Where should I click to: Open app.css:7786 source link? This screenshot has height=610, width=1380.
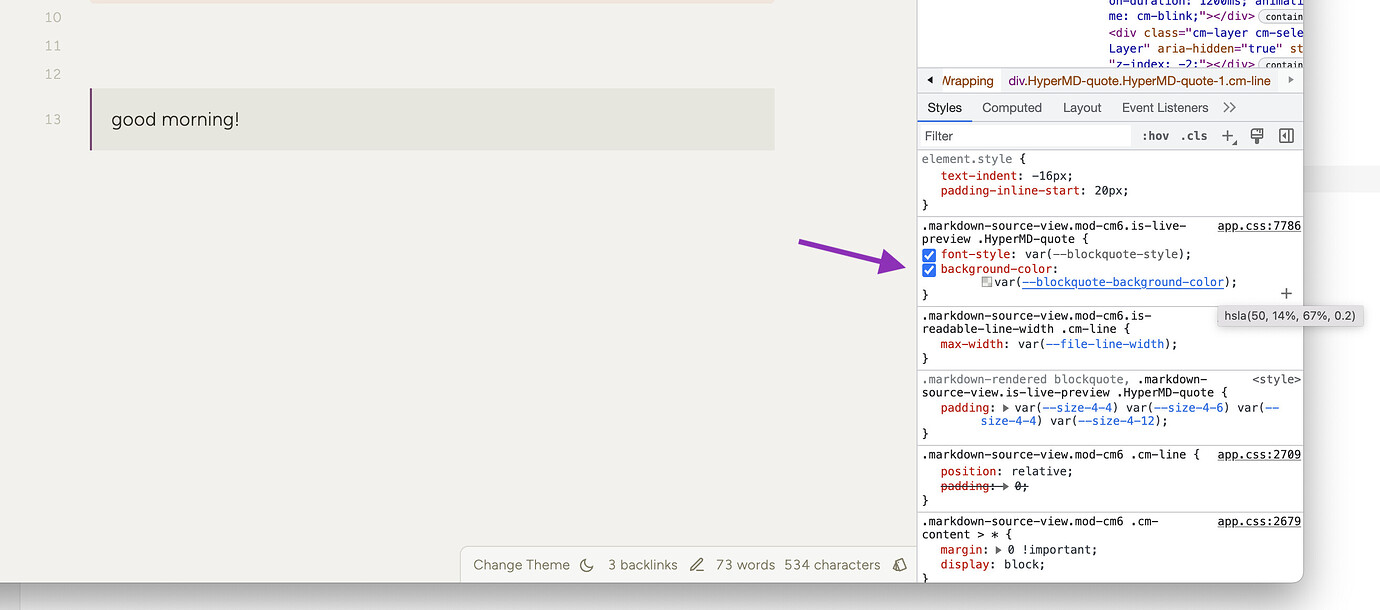click(1258, 225)
